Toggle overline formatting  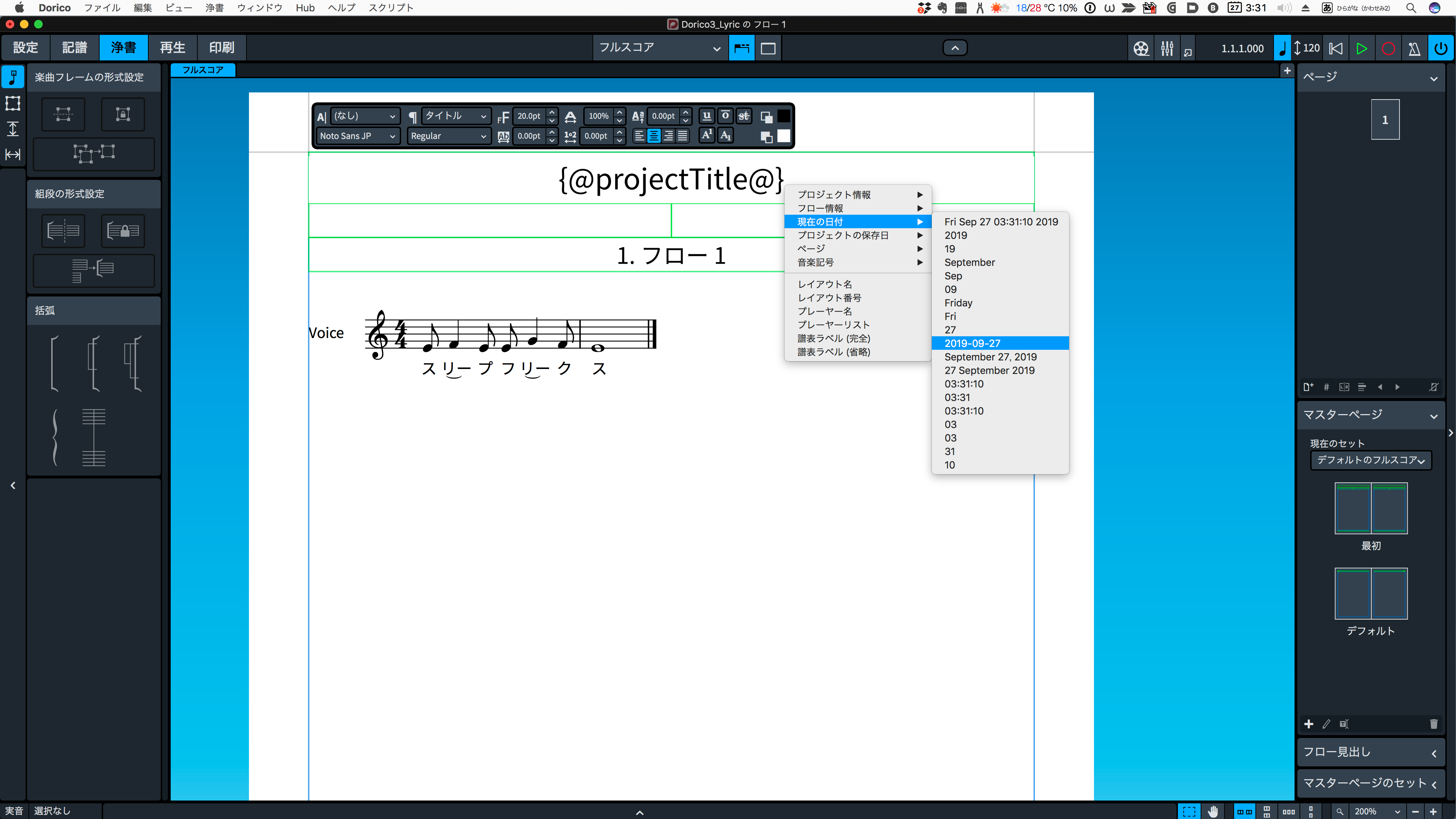click(x=725, y=116)
